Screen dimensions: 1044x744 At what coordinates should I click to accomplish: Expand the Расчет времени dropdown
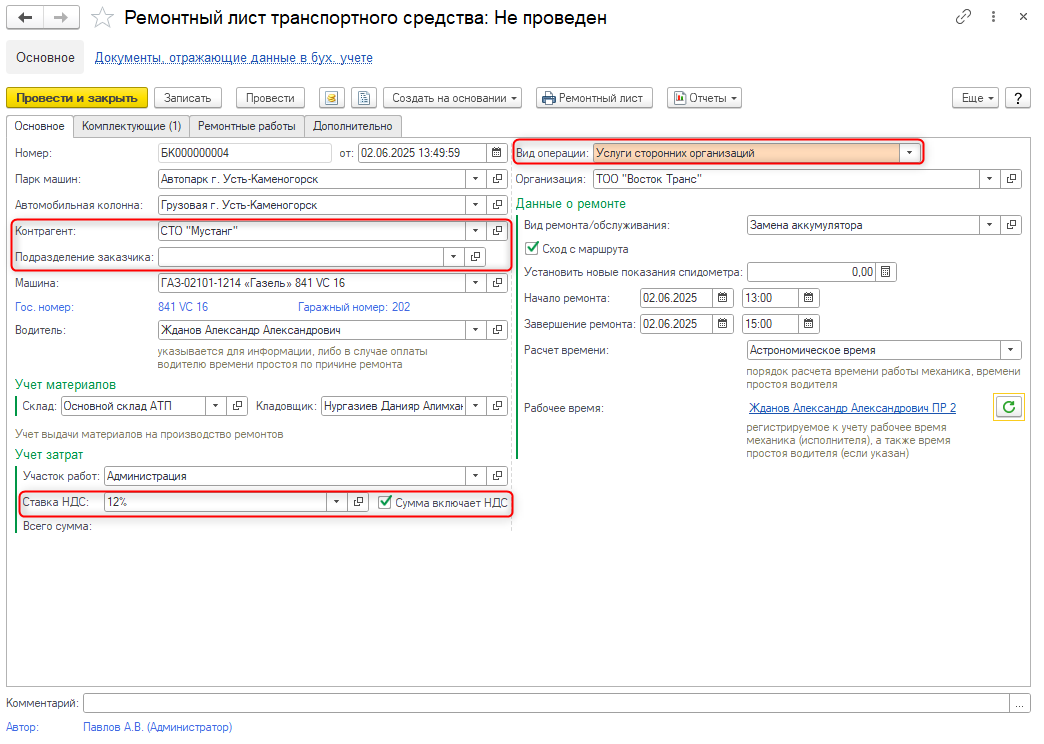(x=1011, y=350)
